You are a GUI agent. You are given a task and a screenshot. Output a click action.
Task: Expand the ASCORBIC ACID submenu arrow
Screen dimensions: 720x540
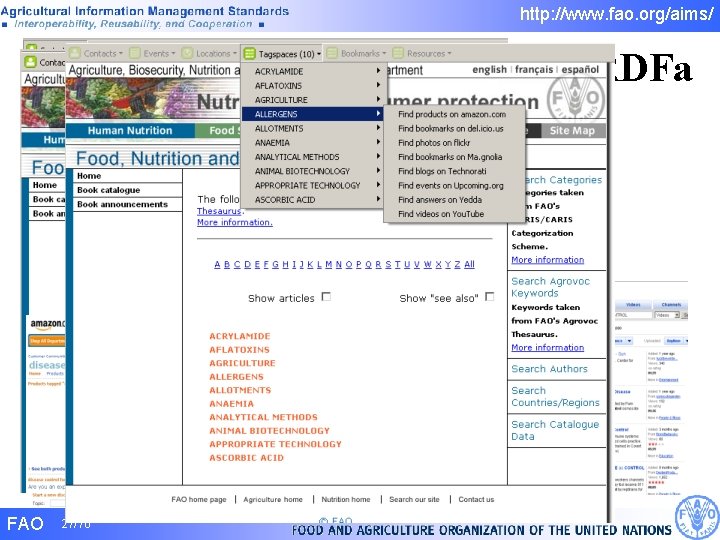378,199
